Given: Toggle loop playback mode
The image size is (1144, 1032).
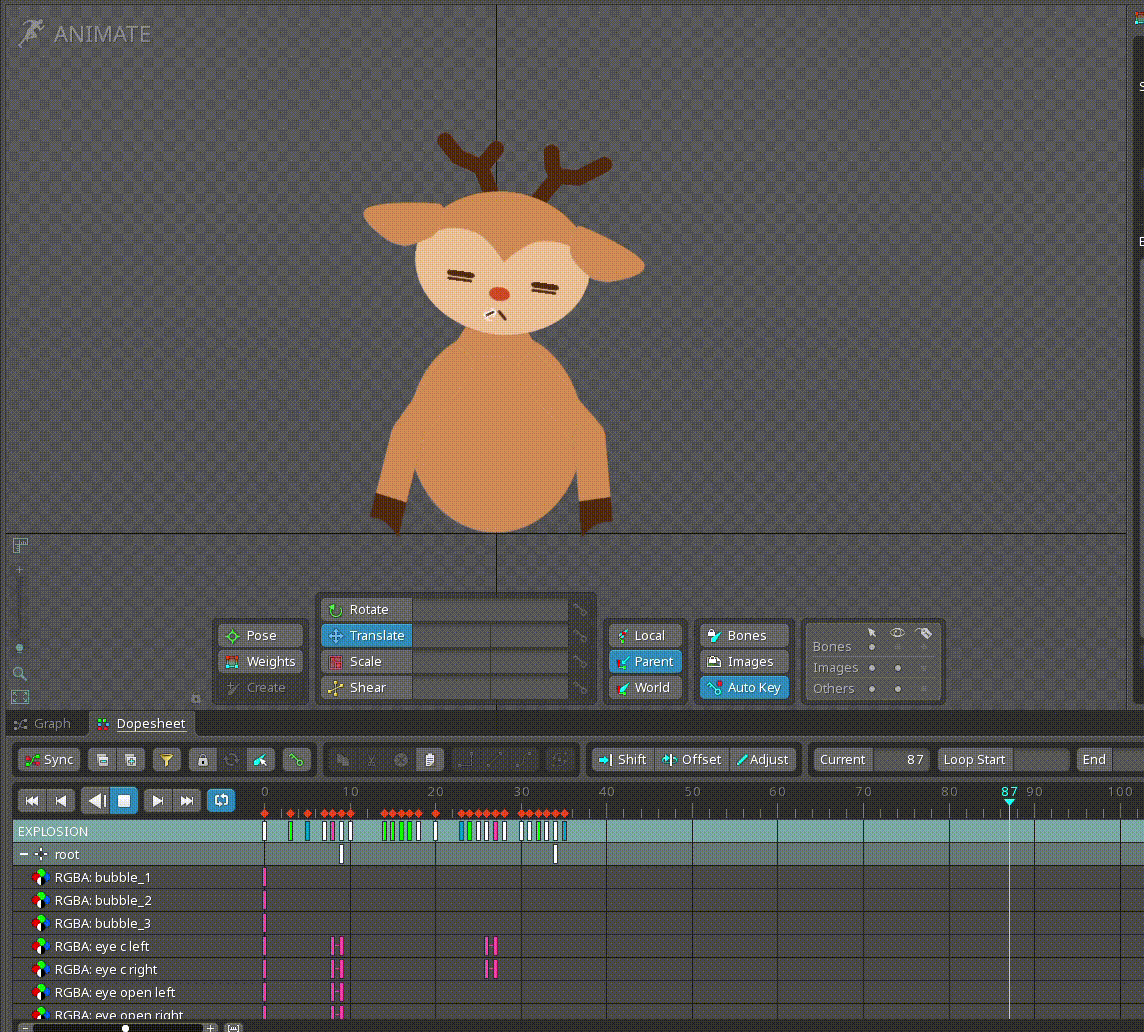Looking at the screenshot, I should pos(221,800).
